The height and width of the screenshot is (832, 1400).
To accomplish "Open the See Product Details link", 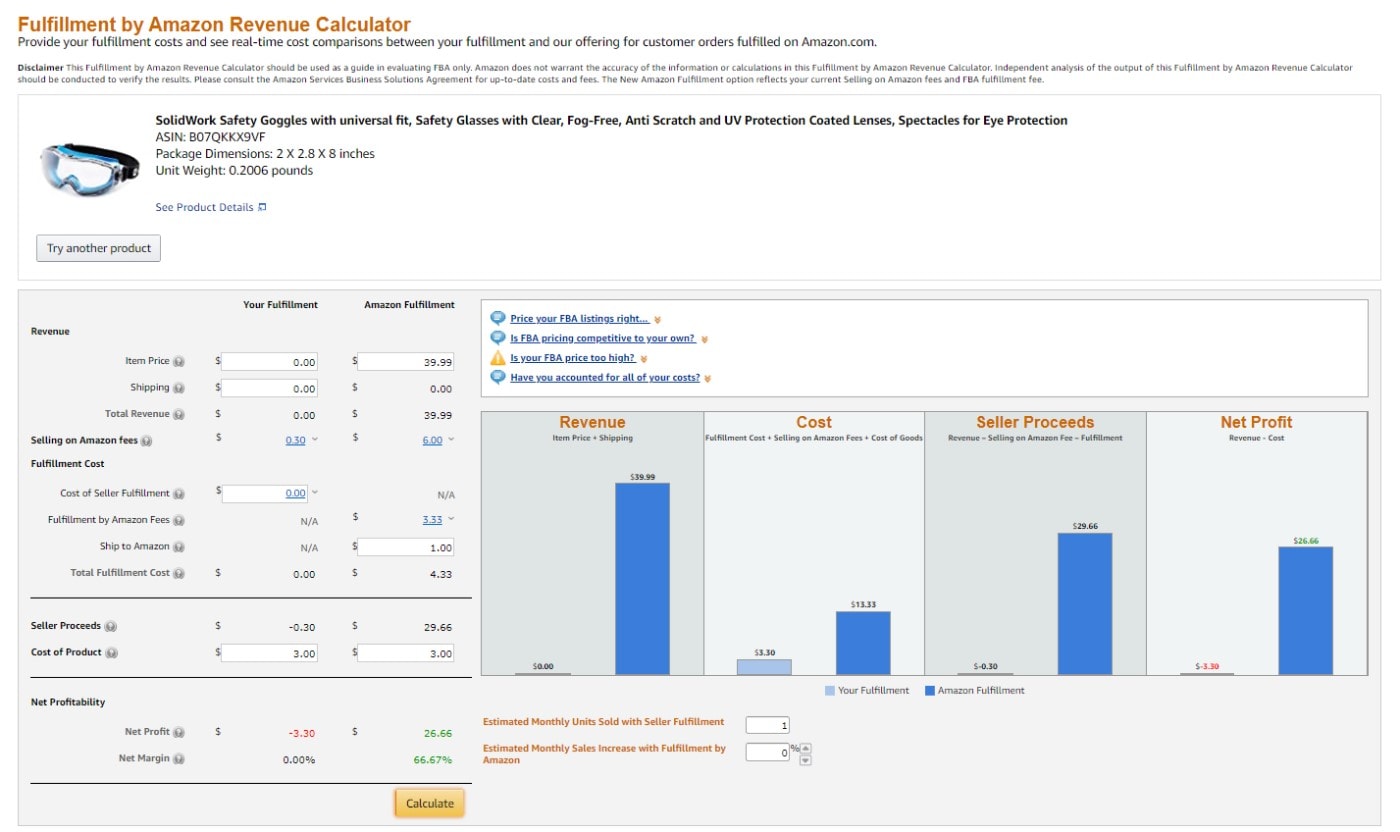I will (x=205, y=207).
